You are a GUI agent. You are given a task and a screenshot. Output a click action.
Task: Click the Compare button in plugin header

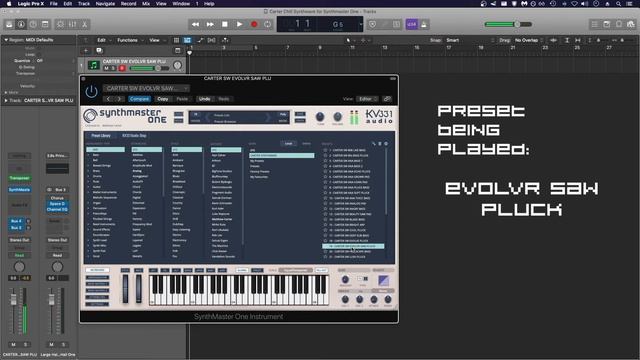click(140, 99)
